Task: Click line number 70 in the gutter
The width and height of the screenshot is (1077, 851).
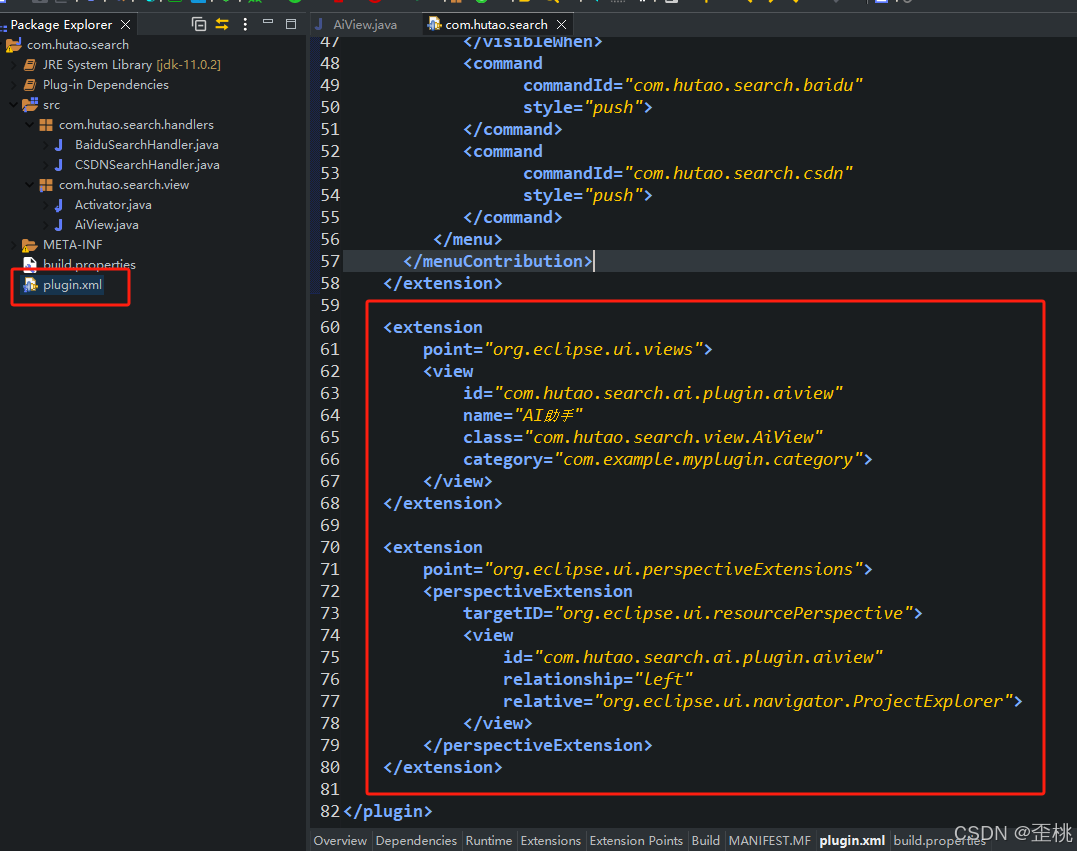Action: [x=330, y=547]
